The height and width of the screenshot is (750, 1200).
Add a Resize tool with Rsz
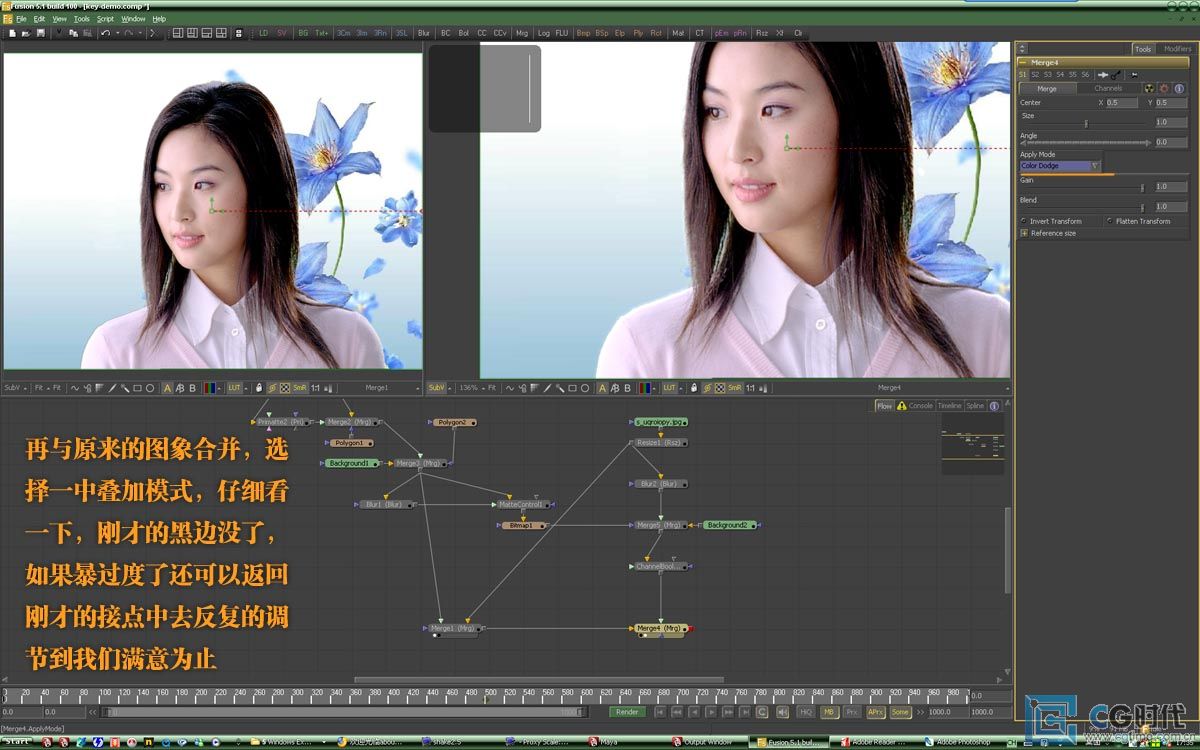762,33
